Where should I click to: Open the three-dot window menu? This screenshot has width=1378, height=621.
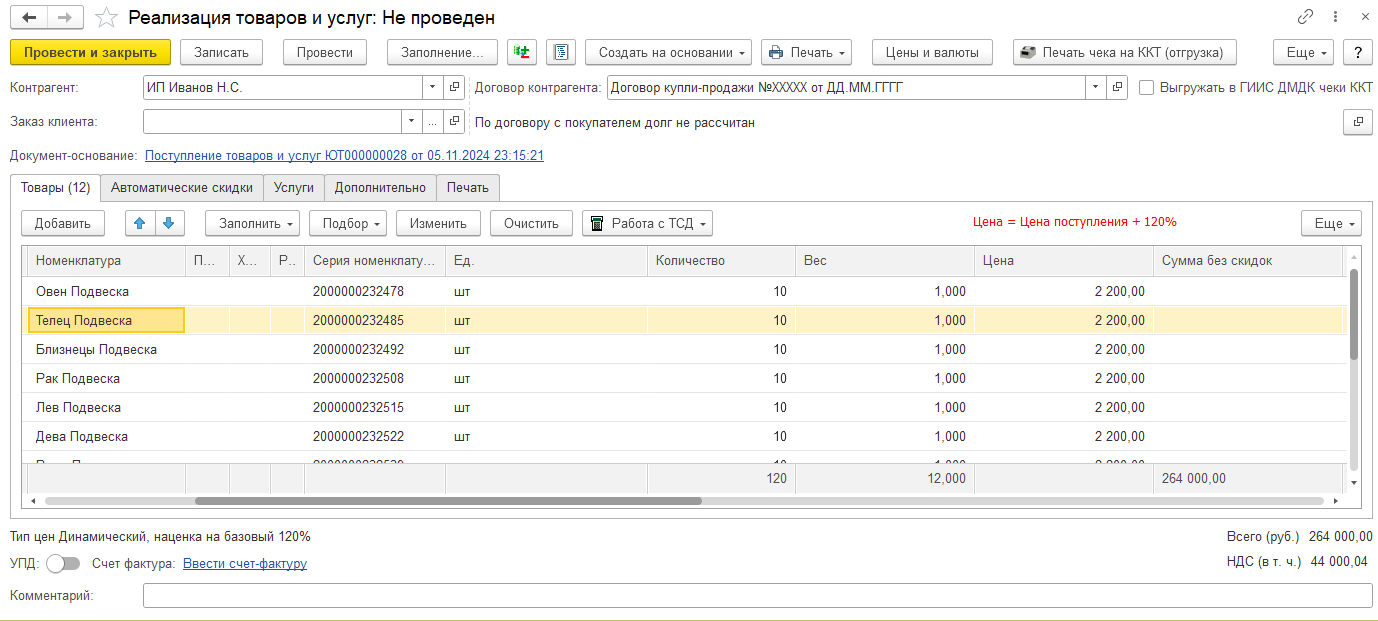coord(1335,17)
